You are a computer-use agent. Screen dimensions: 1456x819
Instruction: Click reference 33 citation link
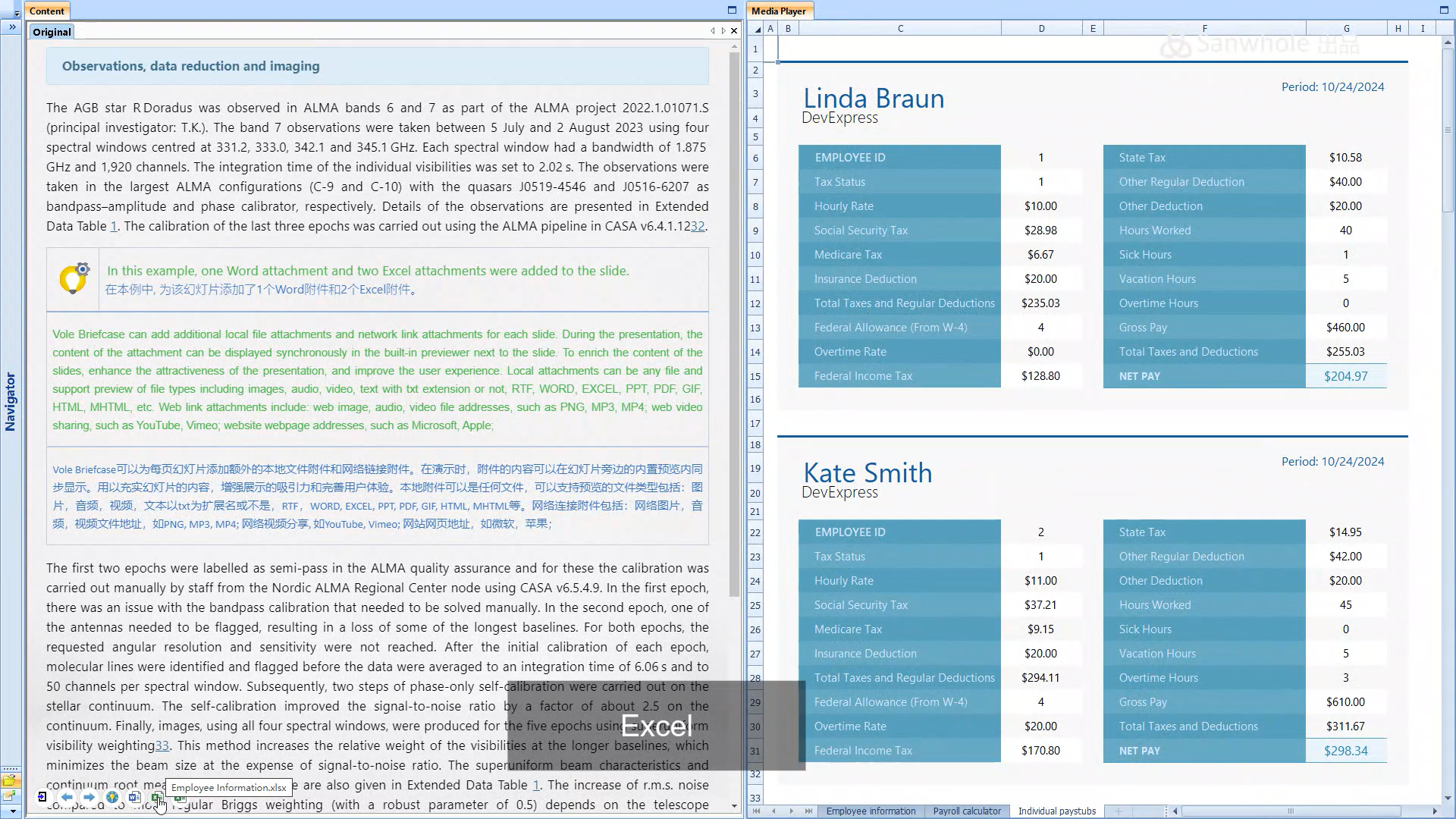(162, 745)
